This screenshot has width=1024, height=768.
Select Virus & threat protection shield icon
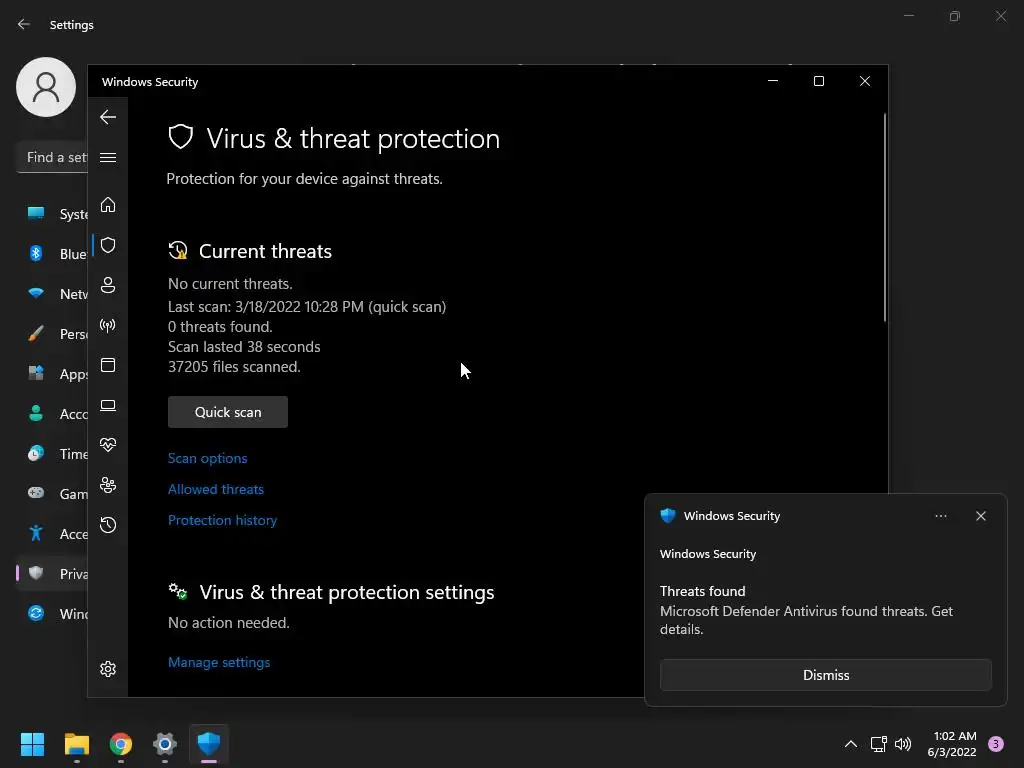point(108,245)
